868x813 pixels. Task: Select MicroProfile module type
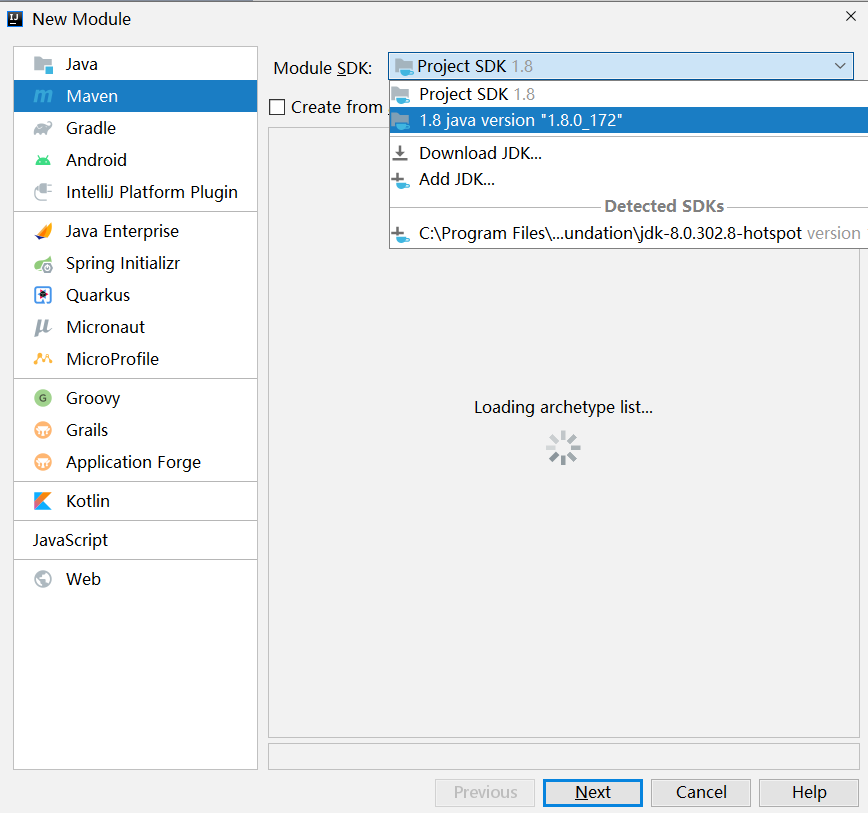point(136,359)
